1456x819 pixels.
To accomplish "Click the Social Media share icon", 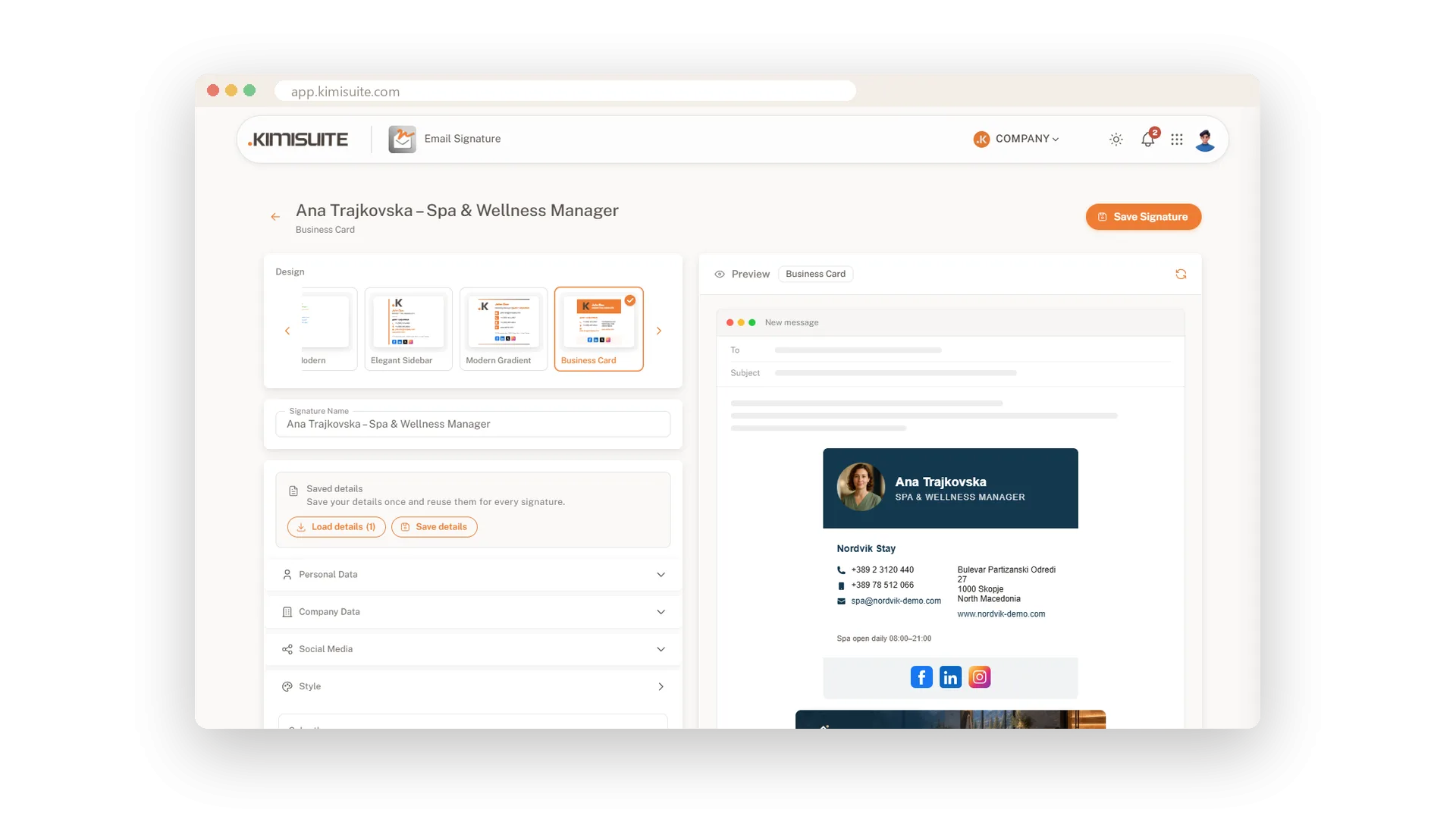I will pyautogui.click(x=287, y=649).
